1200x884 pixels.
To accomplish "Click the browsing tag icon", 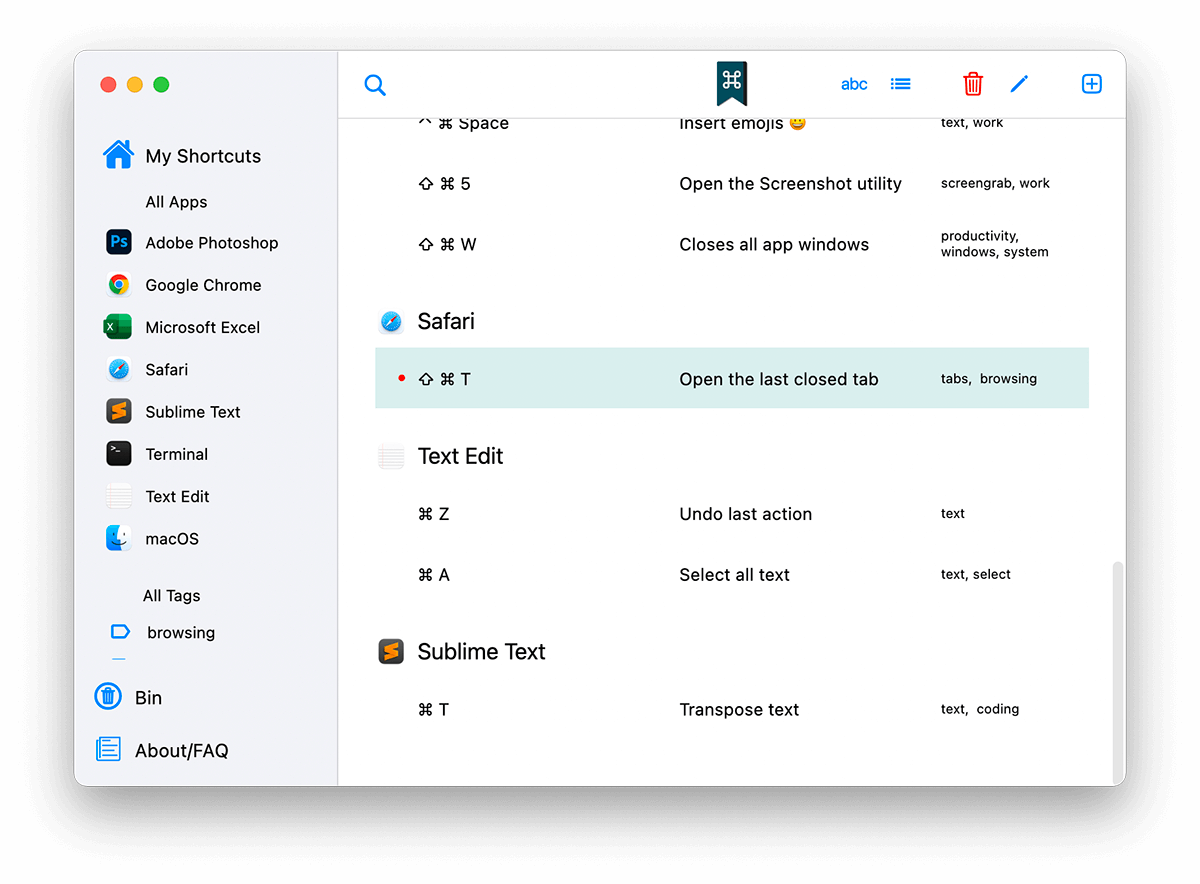I will [120, 632].
